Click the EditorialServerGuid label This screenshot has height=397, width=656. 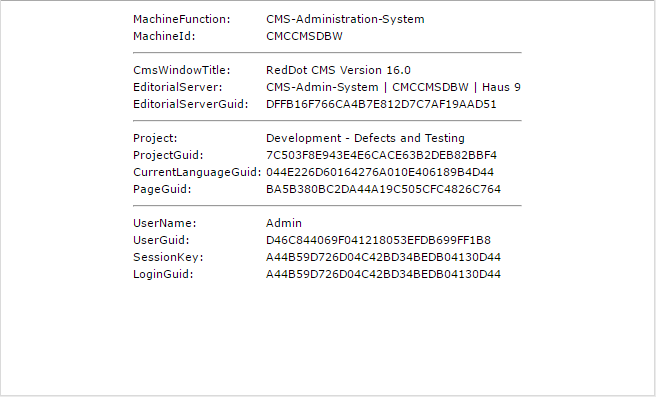(191, 104)
